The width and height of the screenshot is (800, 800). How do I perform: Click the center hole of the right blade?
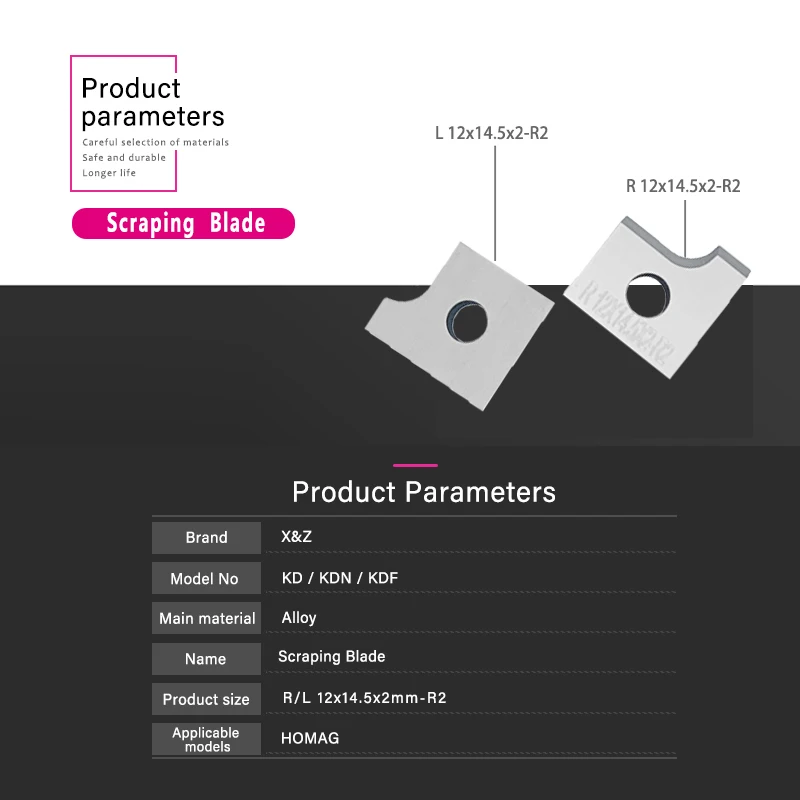tap(646, 293)
